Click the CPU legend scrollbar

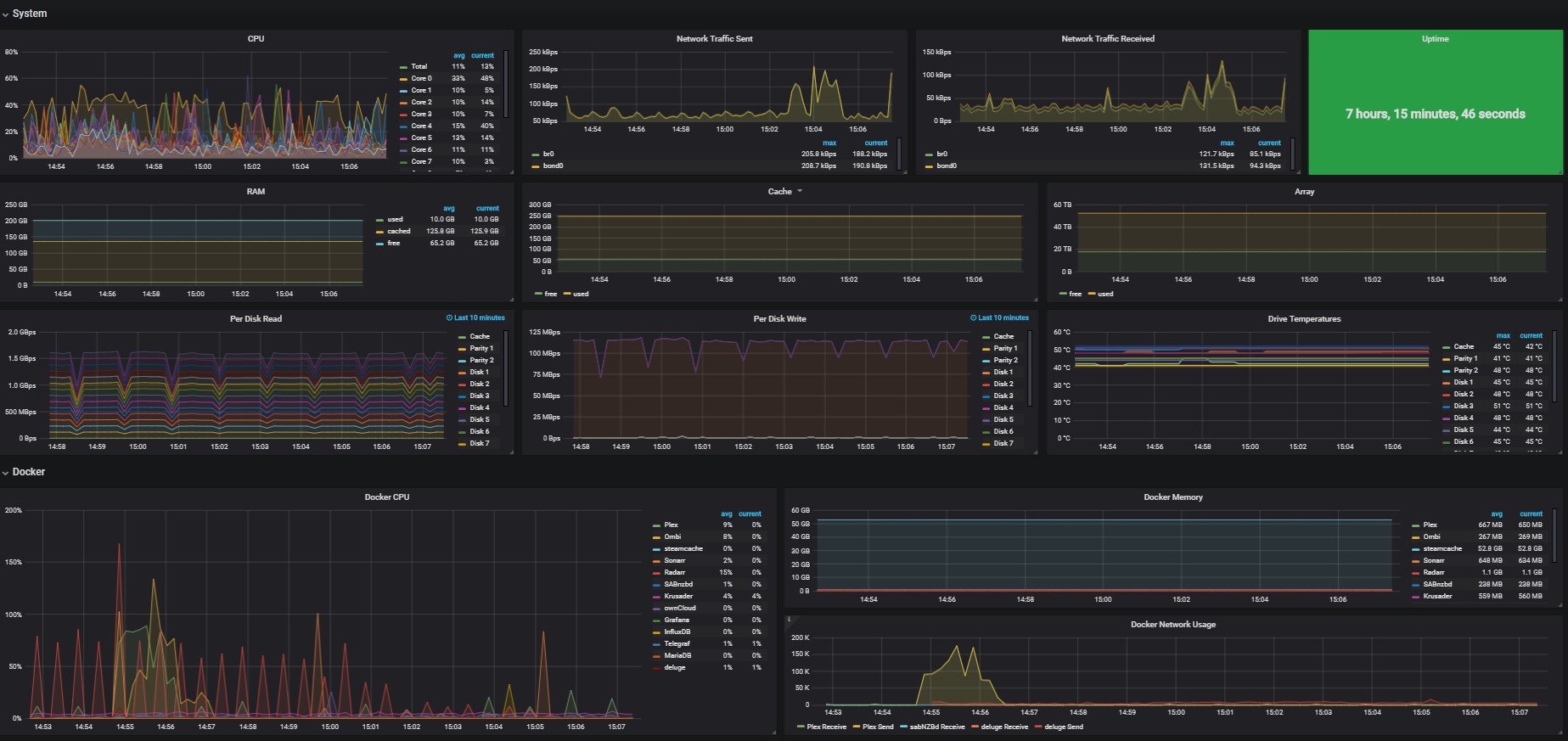[506, 83]
